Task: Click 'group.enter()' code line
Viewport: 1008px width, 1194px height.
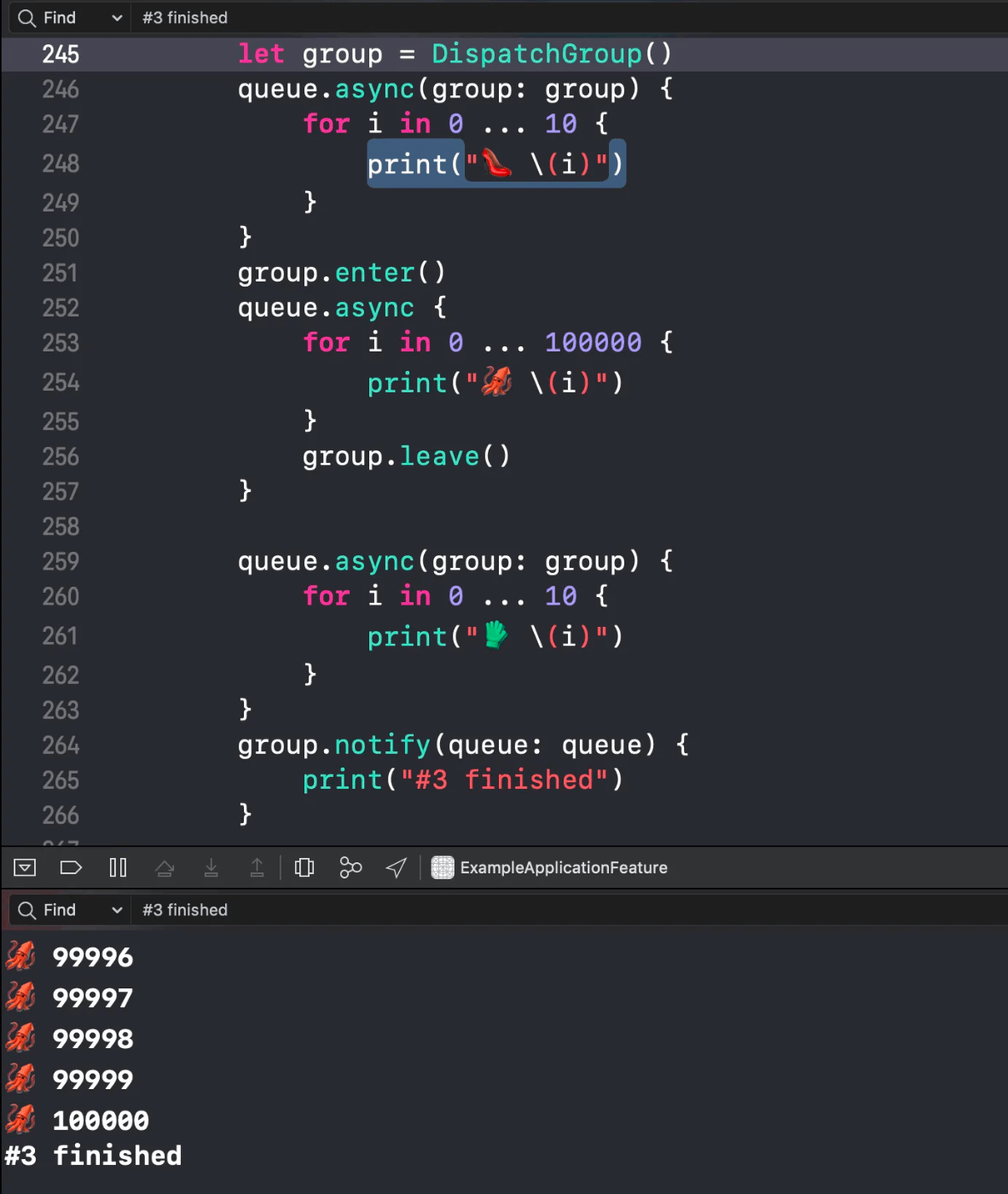Action: [341, 273]
